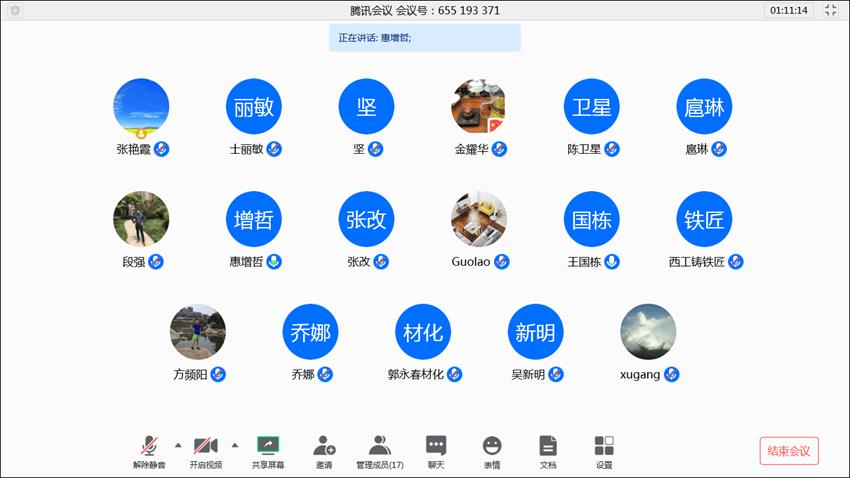Open the chat (聊天) panel

(x=436, y=446)
